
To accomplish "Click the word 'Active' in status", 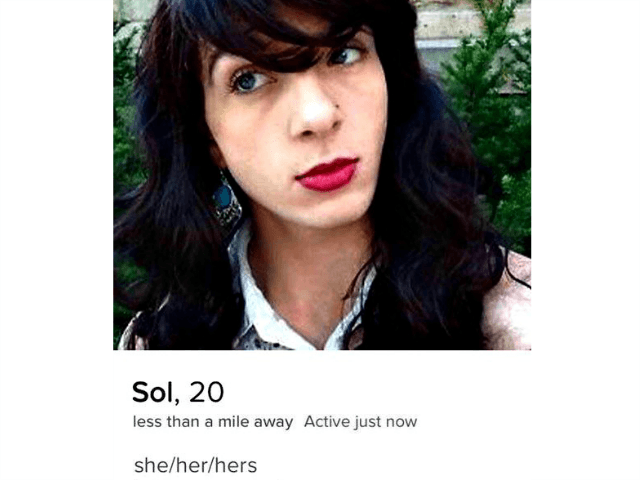I will tap(327, 421).
